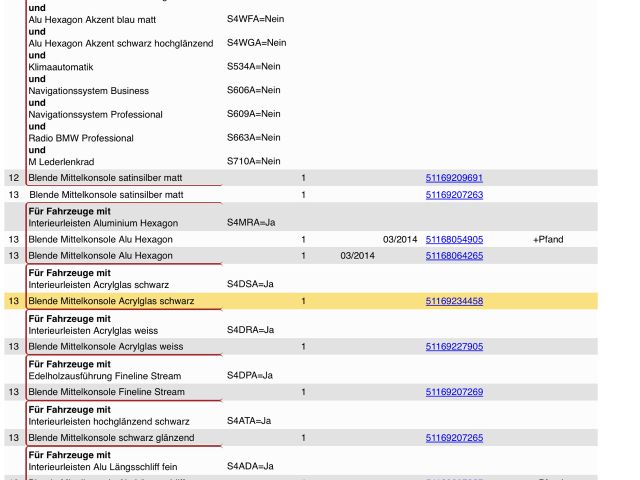Image resolution: width=640 pixels, height=480 pixels.
Task: Open part number link 51169209691
Action: pos(454,178)
